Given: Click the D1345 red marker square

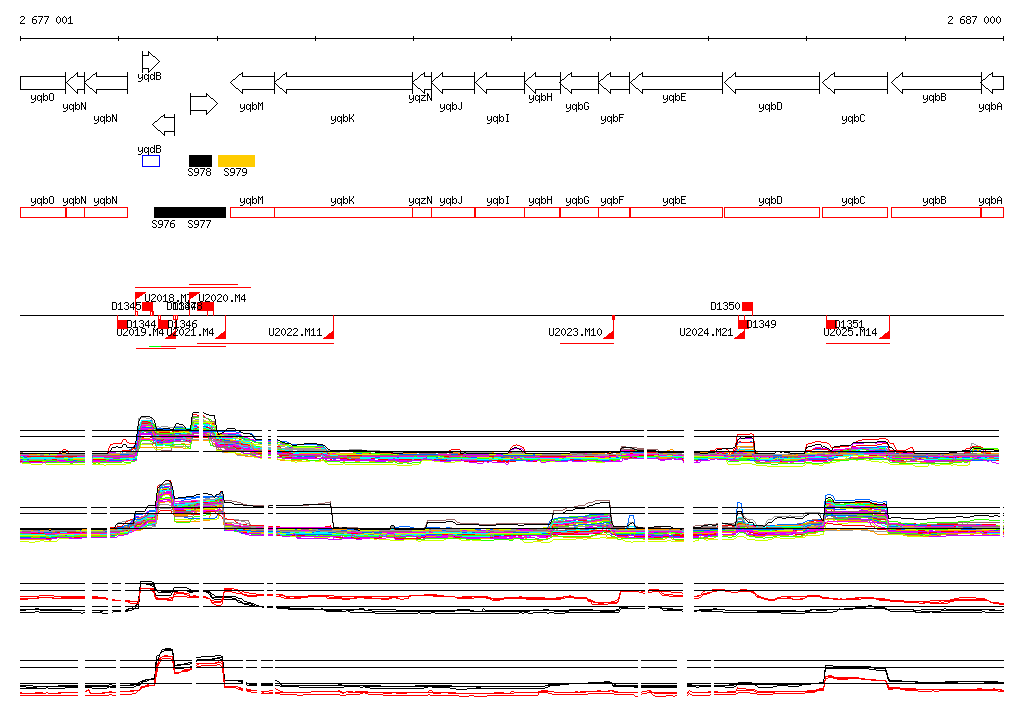Looking at the screenshot, I should (x=148, y=306).
